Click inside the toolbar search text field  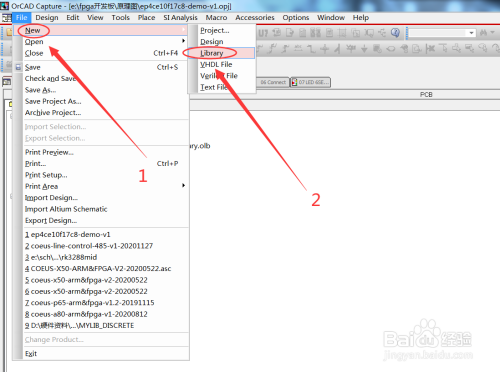tap(437, 33)
